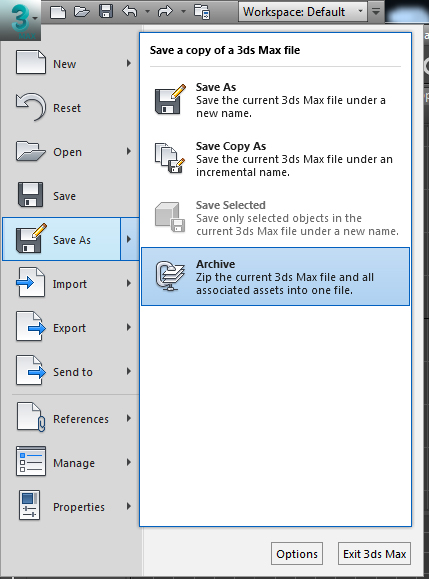The height and width of the screenshot is (579, 429).
Task: Choose Archive to zip file and assets
Action: point(276,277)
